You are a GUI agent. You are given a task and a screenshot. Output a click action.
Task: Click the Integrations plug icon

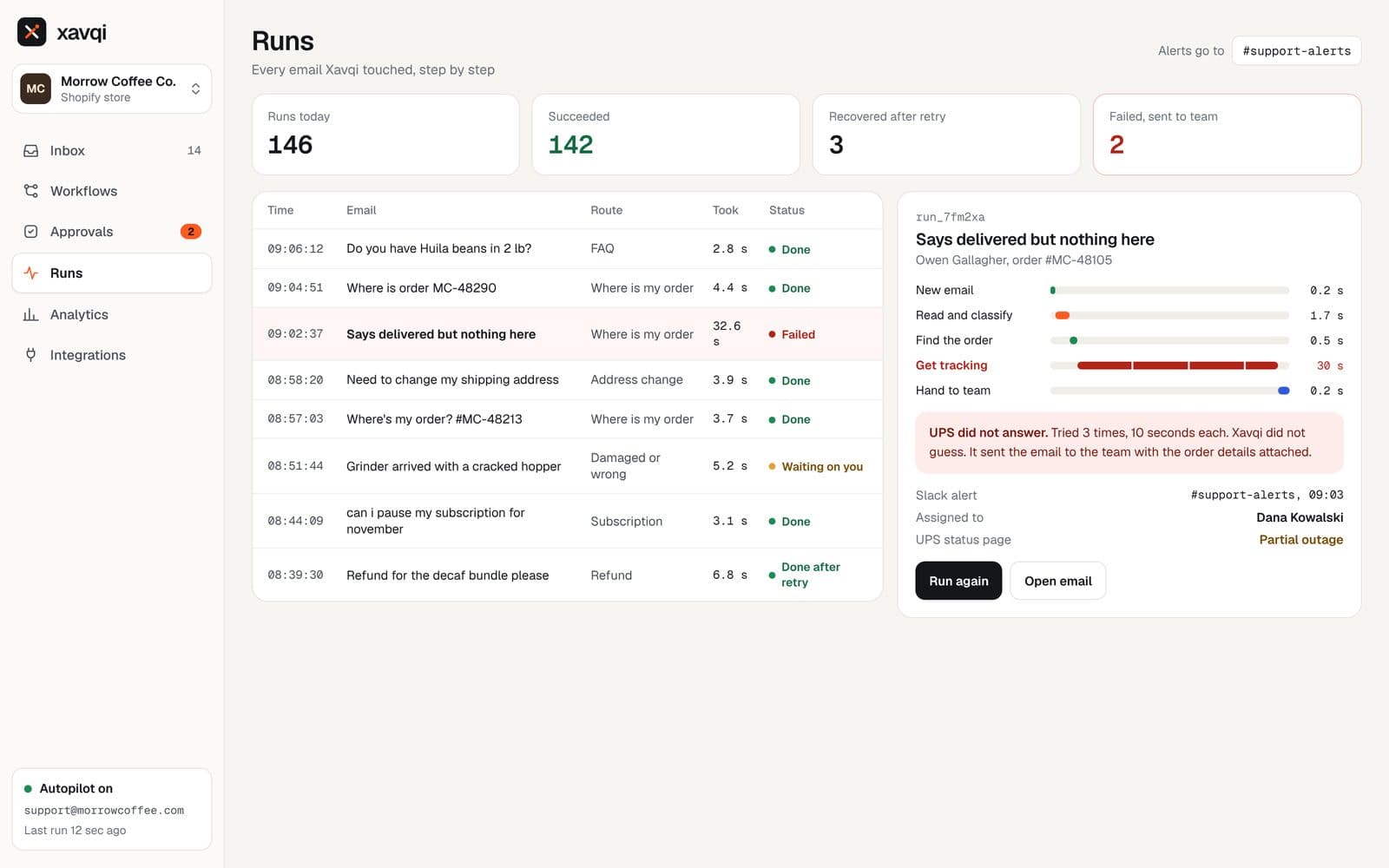(x=31, y=355)
